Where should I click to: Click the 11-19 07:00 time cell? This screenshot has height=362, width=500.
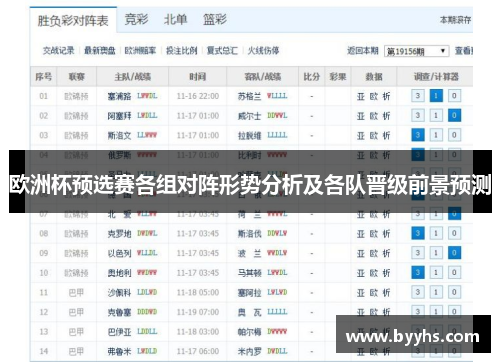198,312
